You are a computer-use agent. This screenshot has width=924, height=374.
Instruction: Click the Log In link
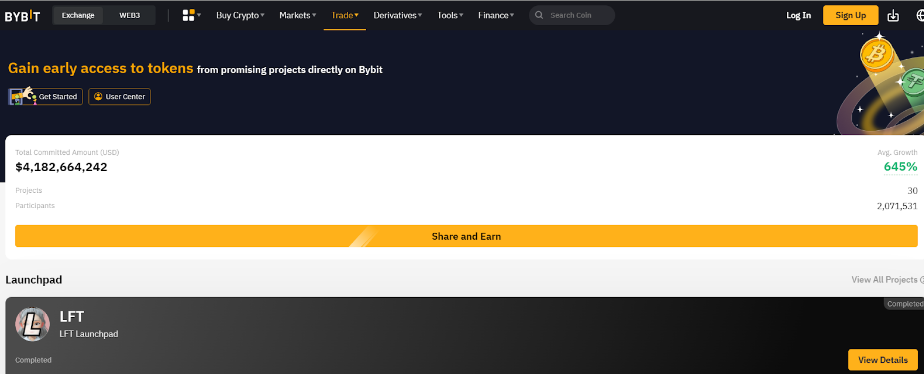pos(798,15)
